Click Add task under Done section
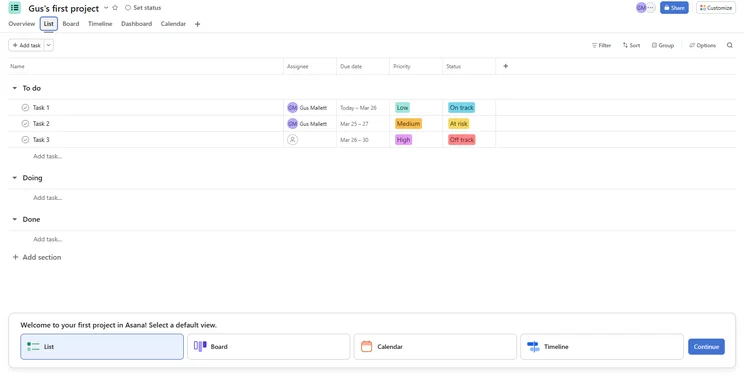 [x=47, y=239]
